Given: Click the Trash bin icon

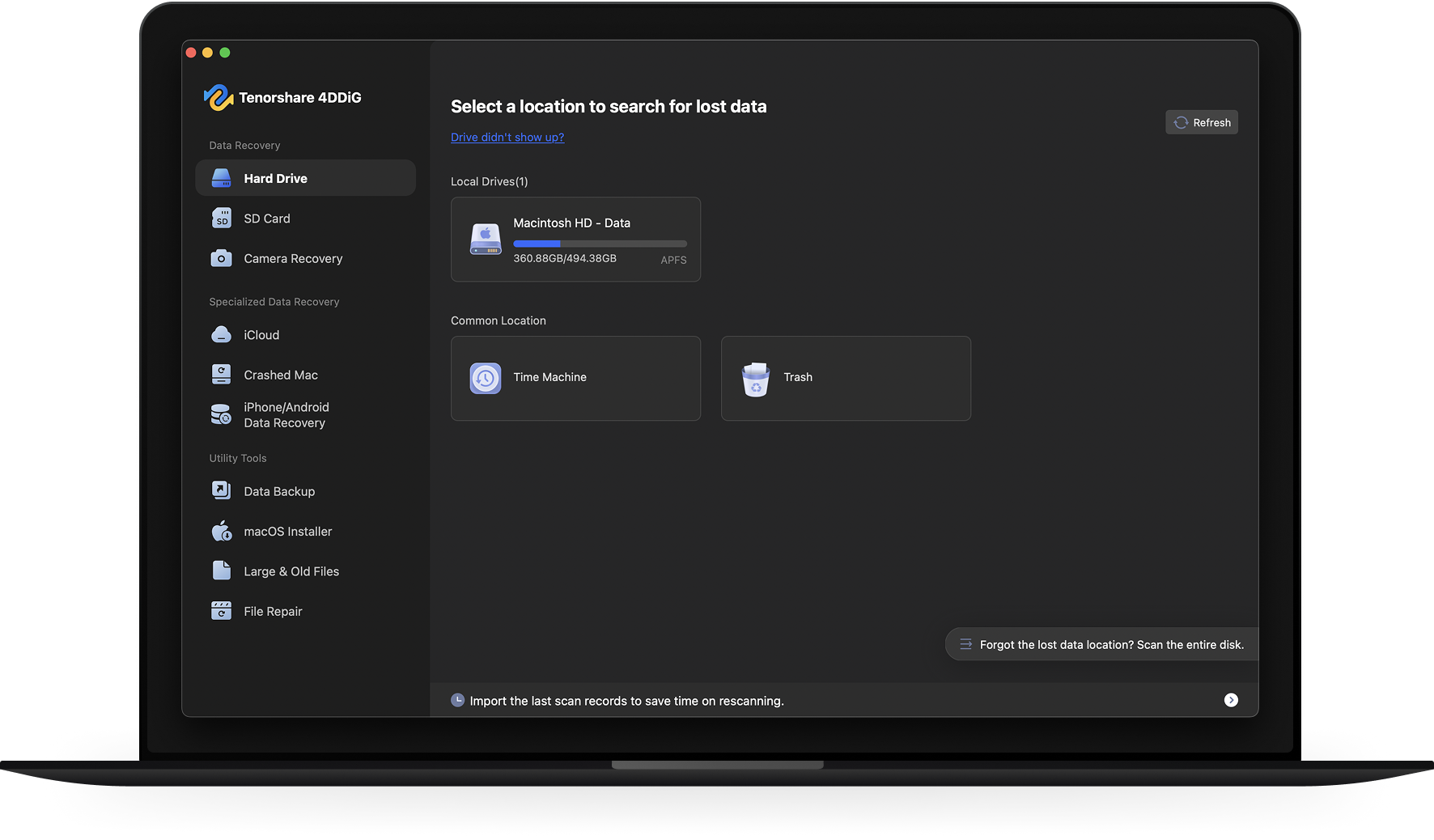Looking at the screenshot, I should tap(756, 379).
